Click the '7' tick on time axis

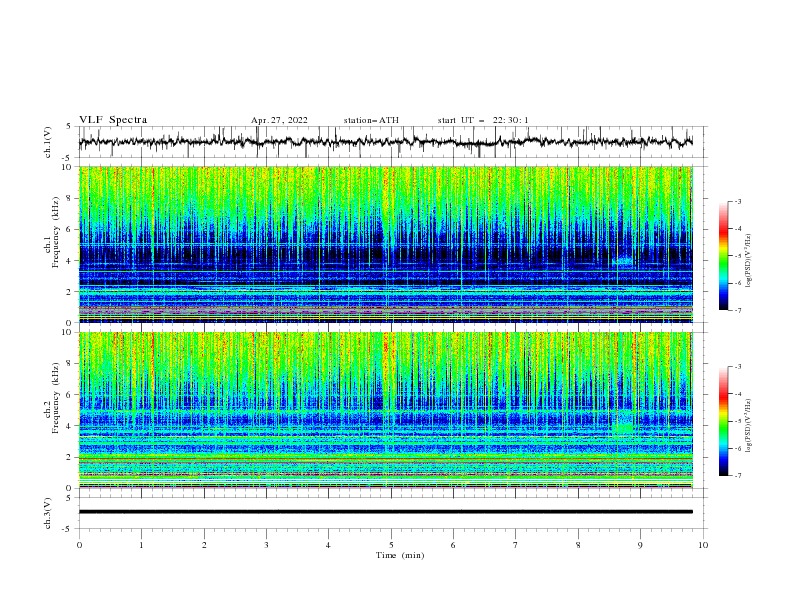point(516,545)
